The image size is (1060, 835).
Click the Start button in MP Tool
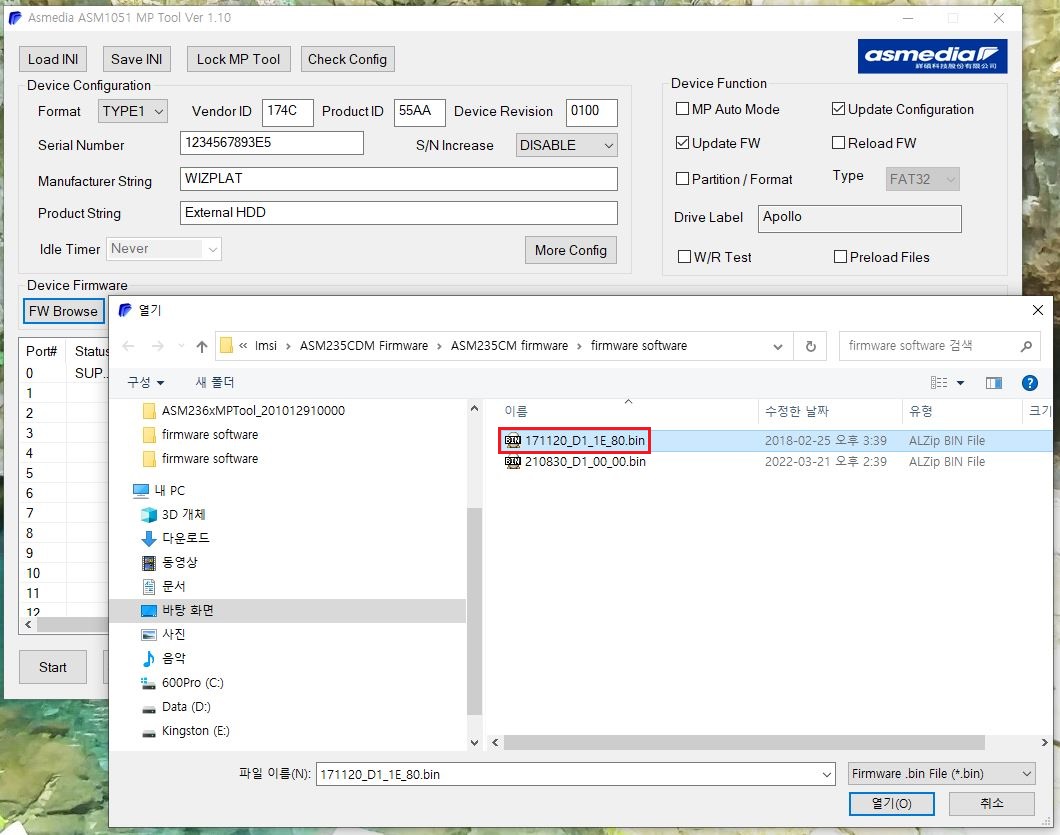click(53, 667)
